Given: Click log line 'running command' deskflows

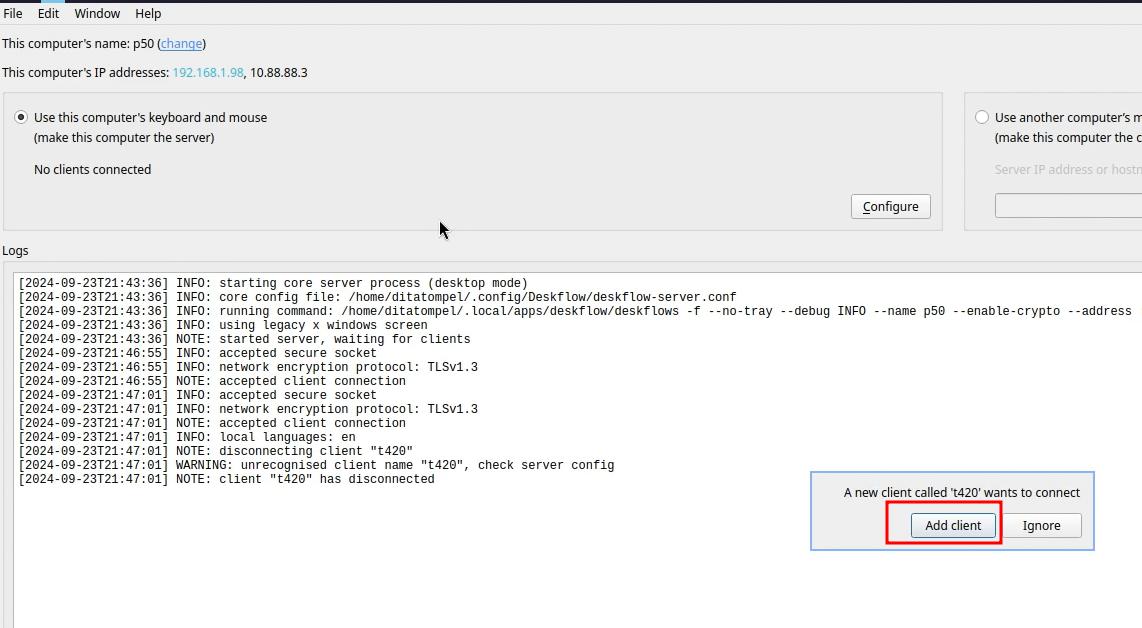Looking at the screenshot, I should [575, 311].
